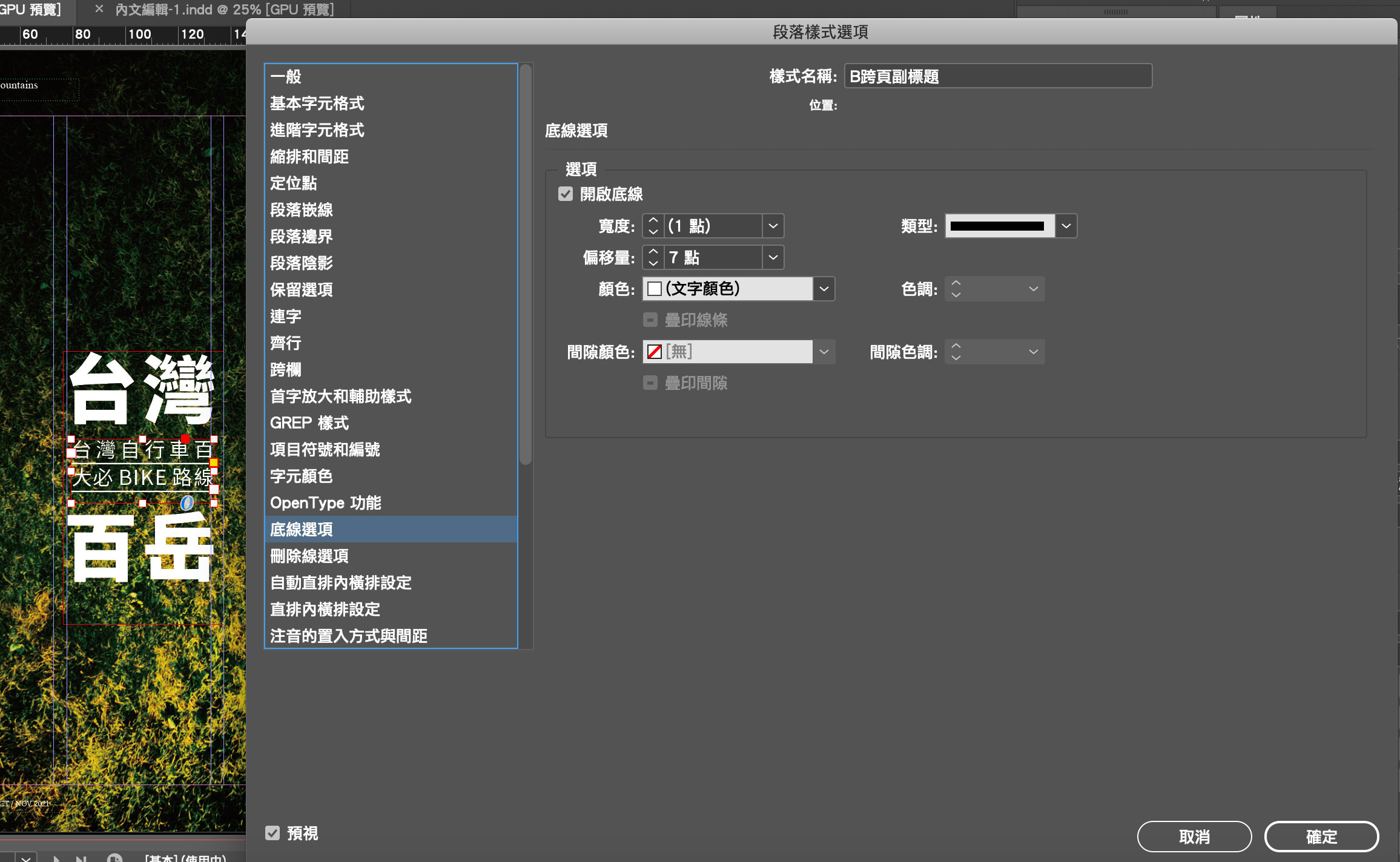Viewport: 1400px width, 862px height.
Task: Click the red overset text out-port
Action: (x=185, y=439)
